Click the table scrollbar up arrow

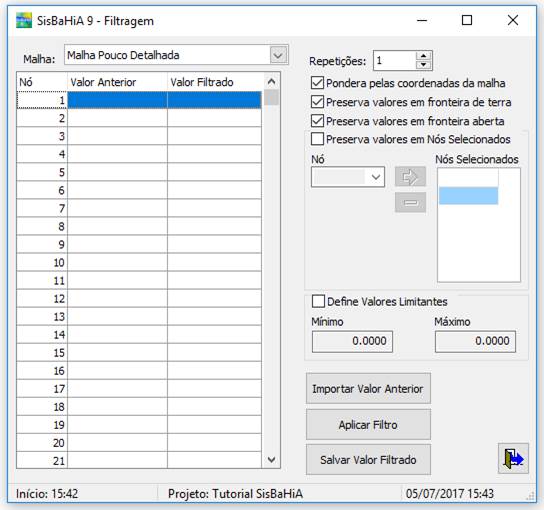pos(271,82)
